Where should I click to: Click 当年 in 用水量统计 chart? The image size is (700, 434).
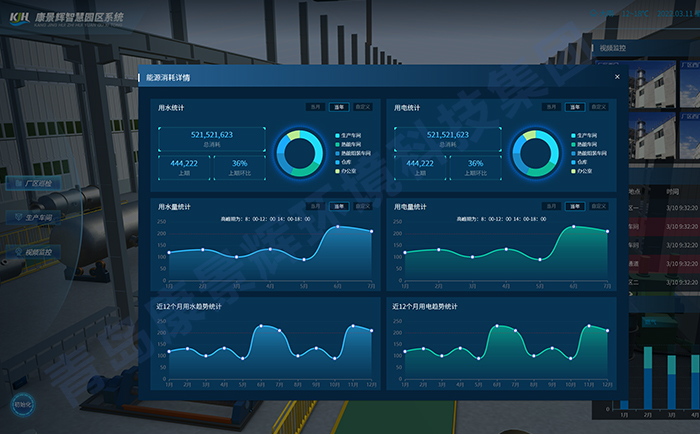point(339,207)
